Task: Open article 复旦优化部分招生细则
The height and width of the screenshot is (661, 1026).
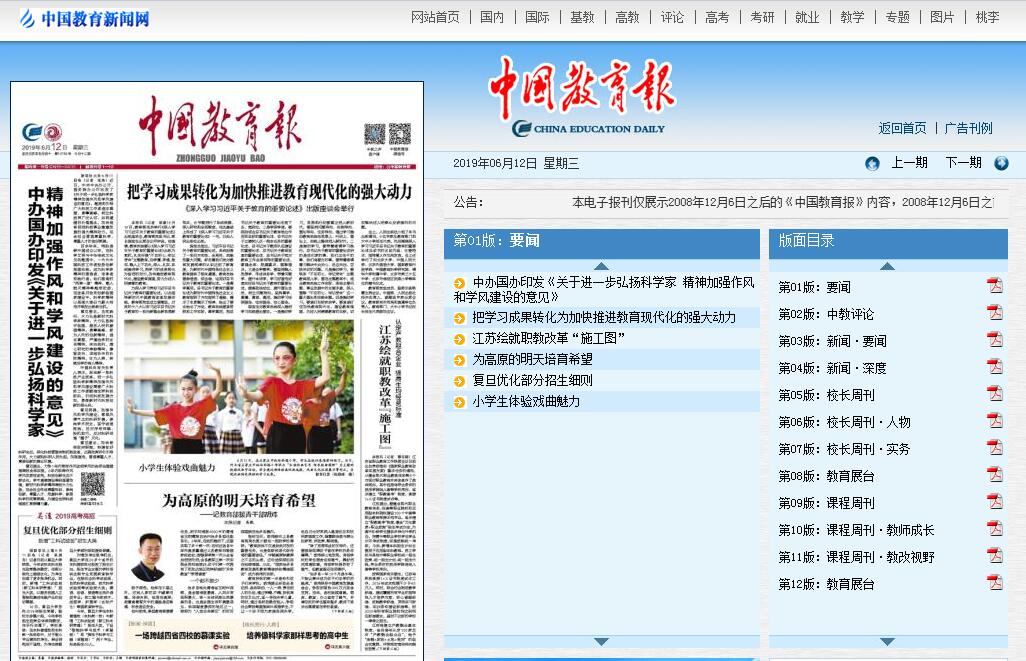Action: click(x=533, y=380)
